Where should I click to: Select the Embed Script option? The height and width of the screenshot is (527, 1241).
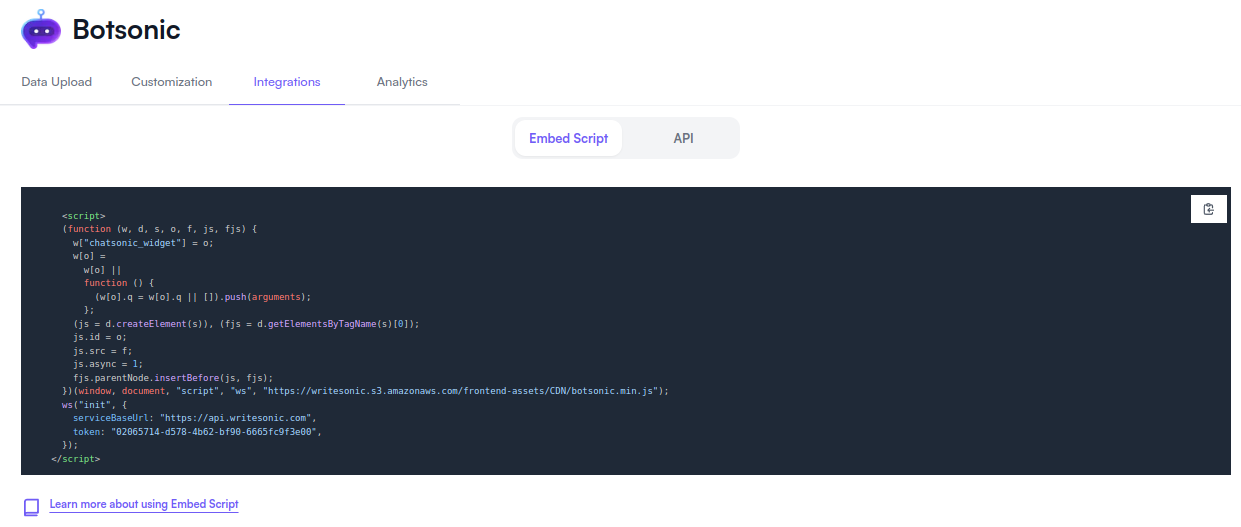[x=568, y=138]
